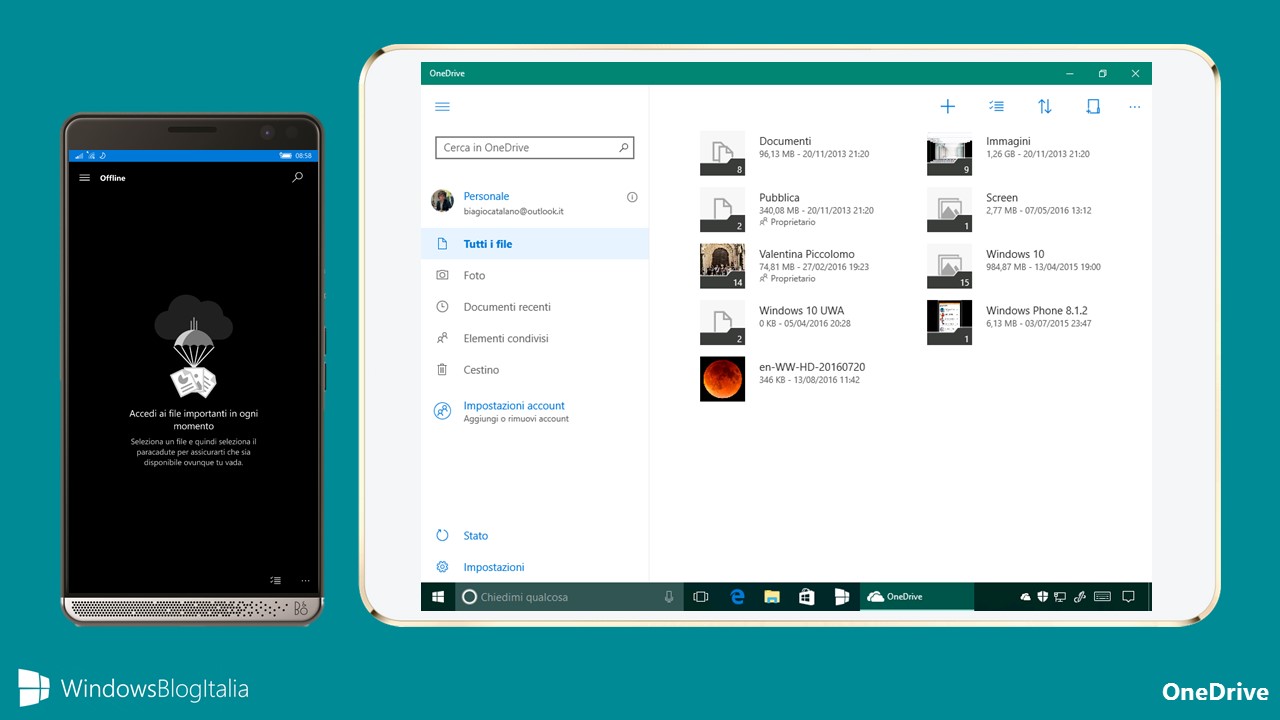Open the hamburger menu in OneDrive desktop window
Screen dimensions: 1280x720
tap(442, 107)
